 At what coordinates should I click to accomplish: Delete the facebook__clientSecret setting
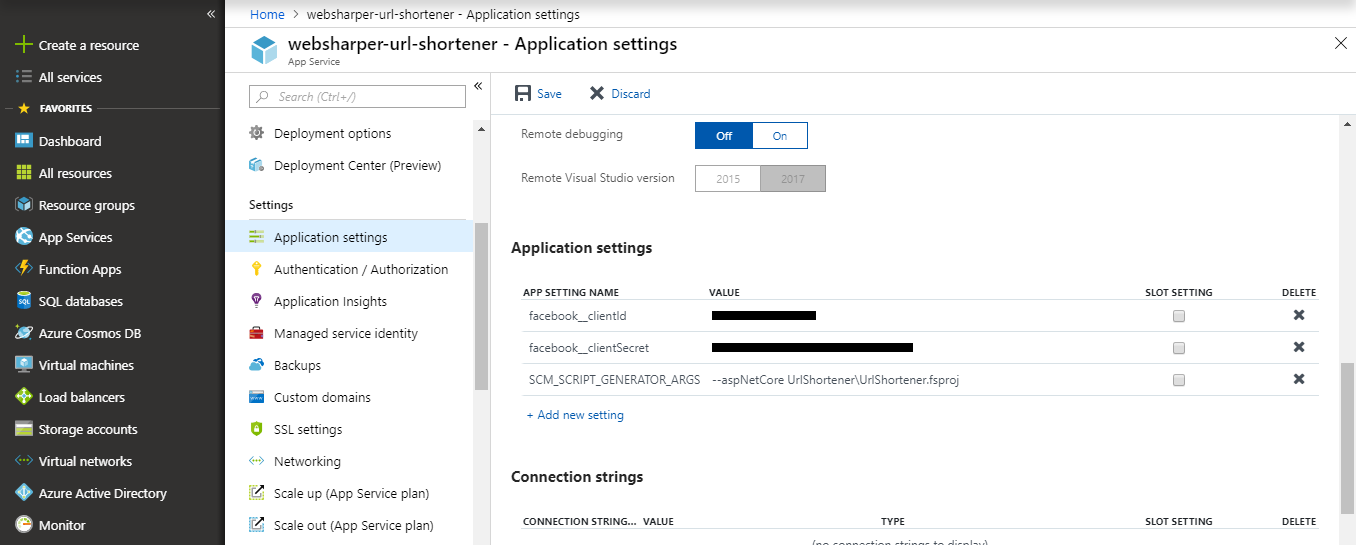pyautogui.click(x=1299, y=347)
